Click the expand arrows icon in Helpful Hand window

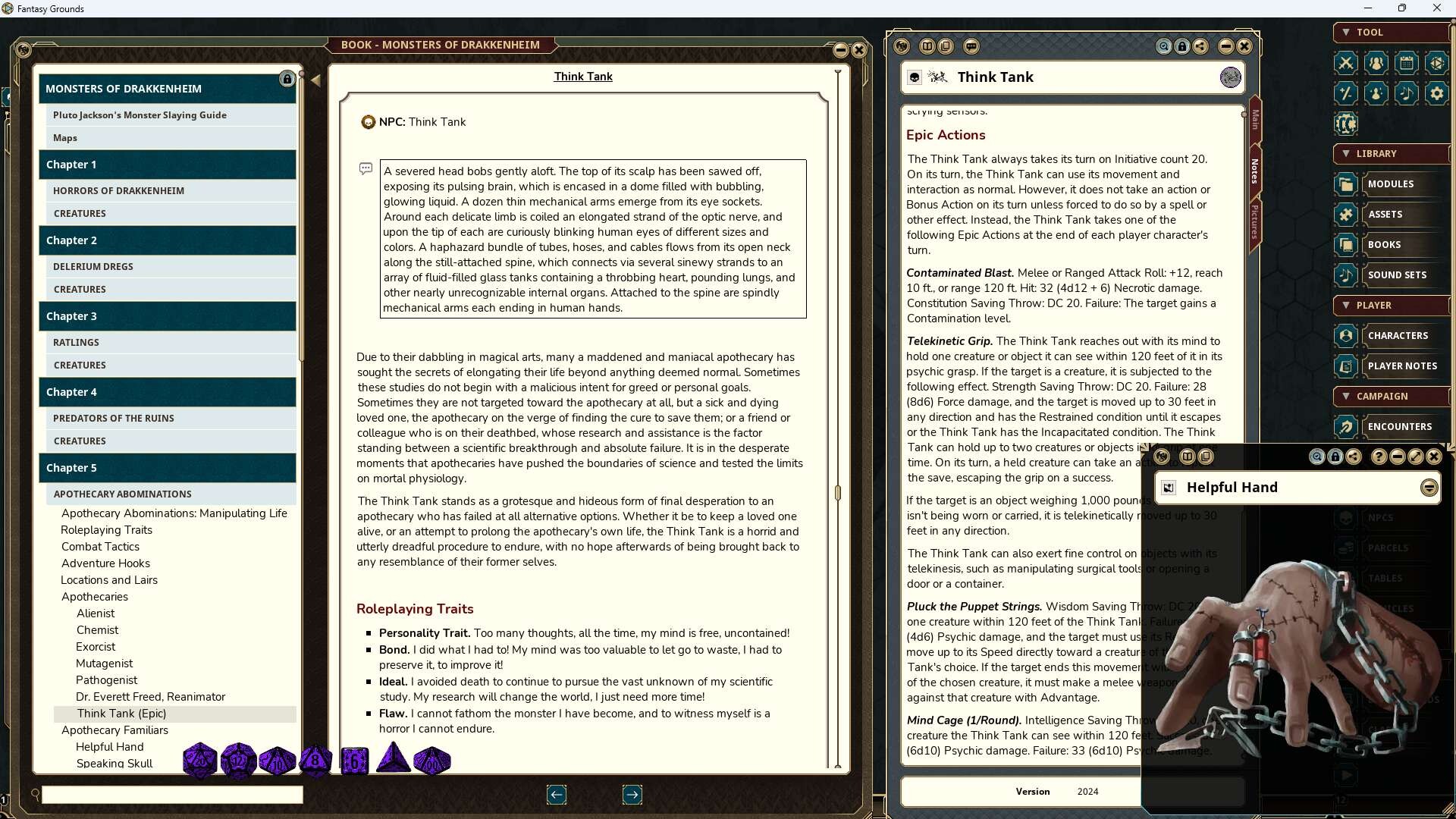[x=1415, y=457]
